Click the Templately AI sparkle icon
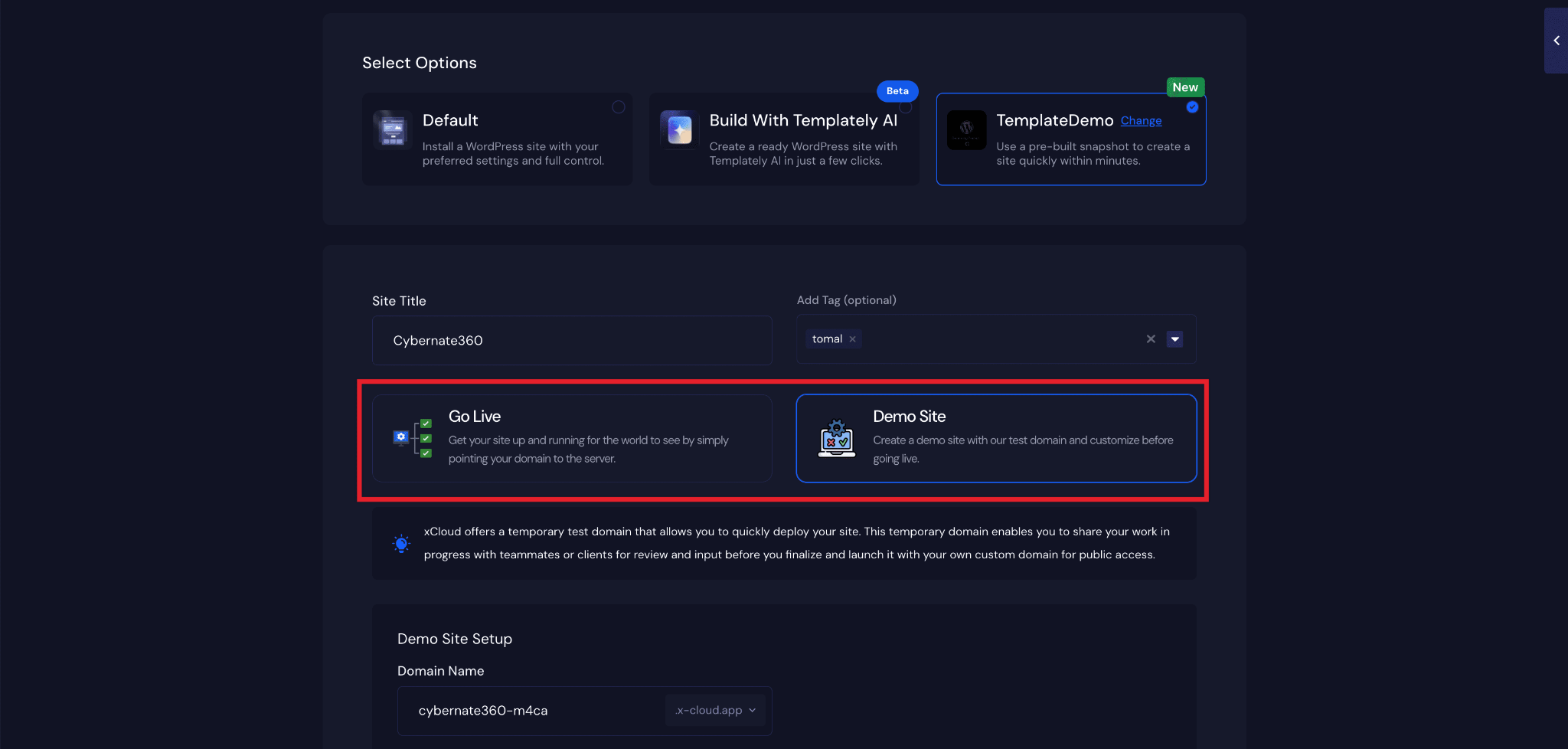 [679, 129]
